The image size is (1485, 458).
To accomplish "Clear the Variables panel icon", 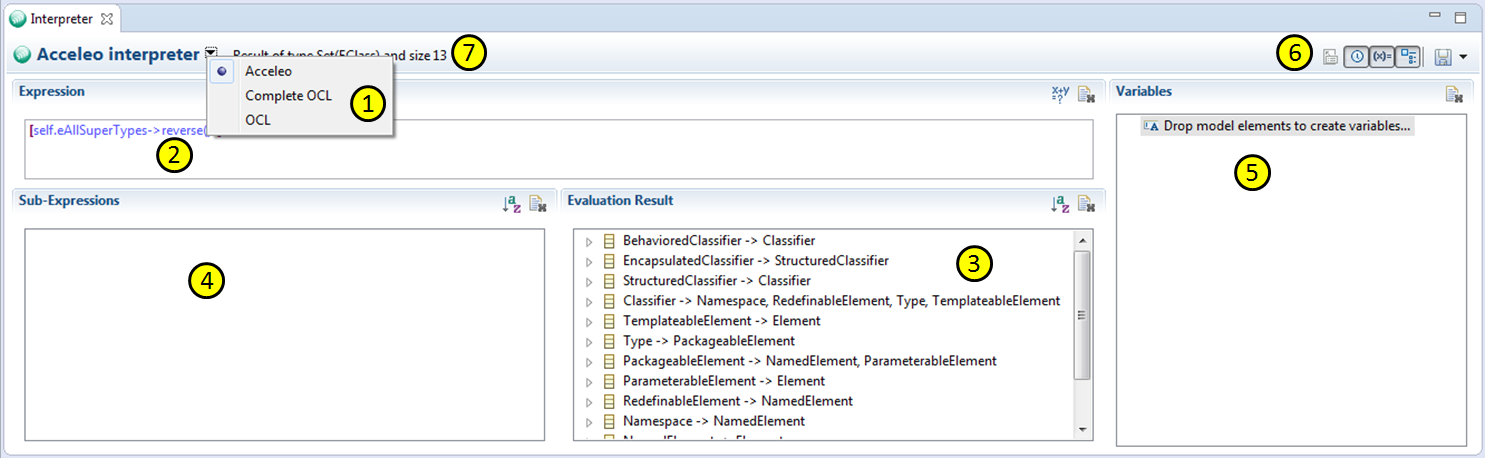I will coord(1455,94).
